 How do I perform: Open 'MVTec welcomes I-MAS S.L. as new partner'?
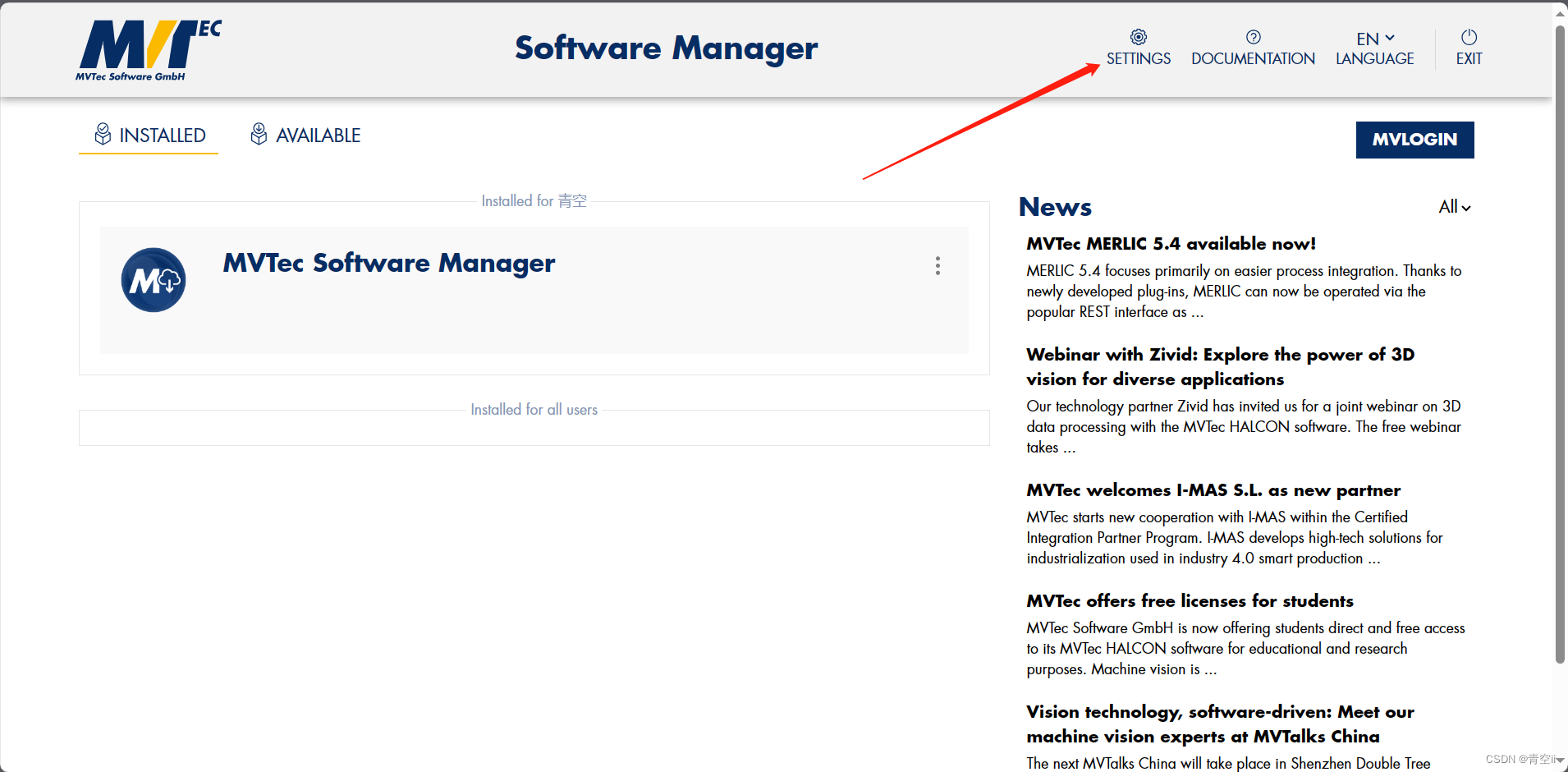click(1213, 490)
